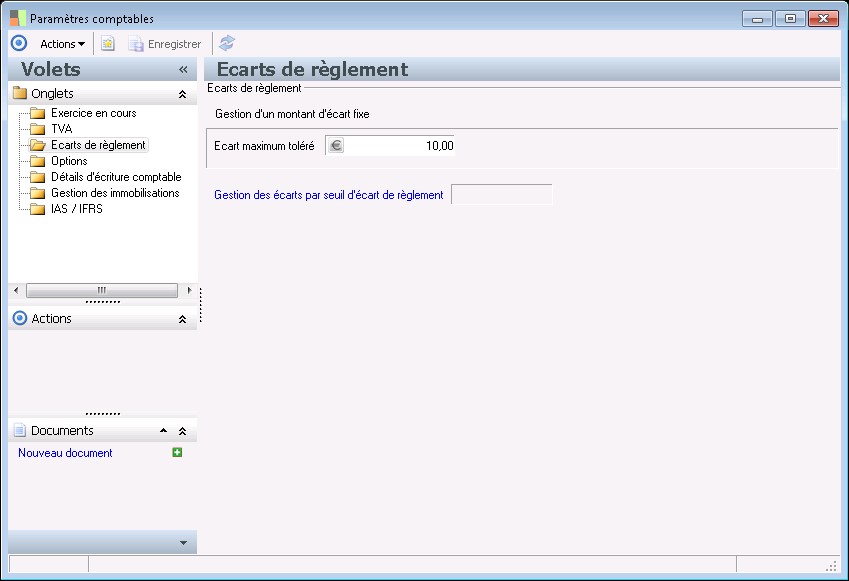The width and height of the screenshot is (849, 581).
Task: Collapse the Actions panel
Action: tap(181, 318)
